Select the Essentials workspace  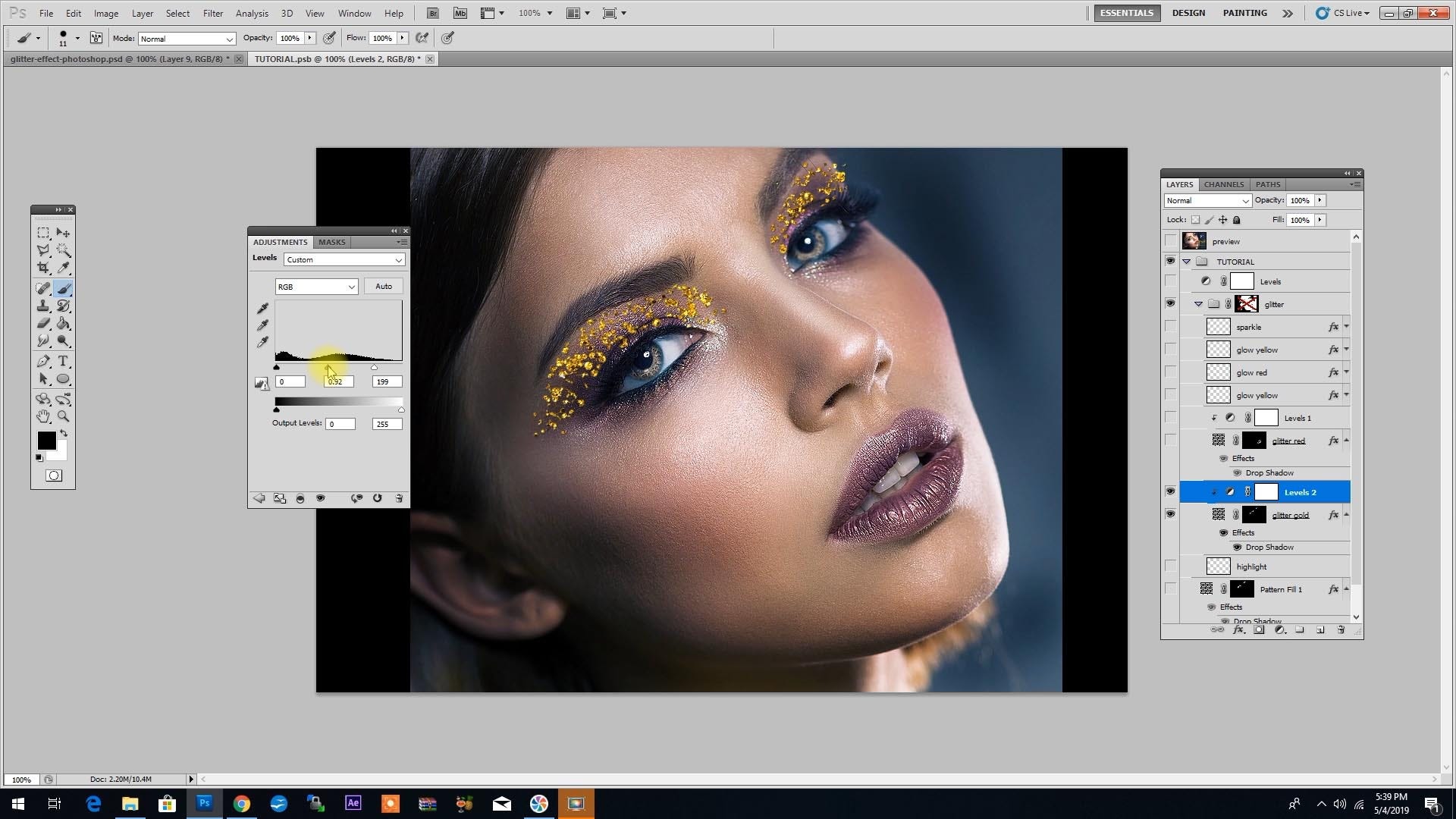pos(1127,13)
